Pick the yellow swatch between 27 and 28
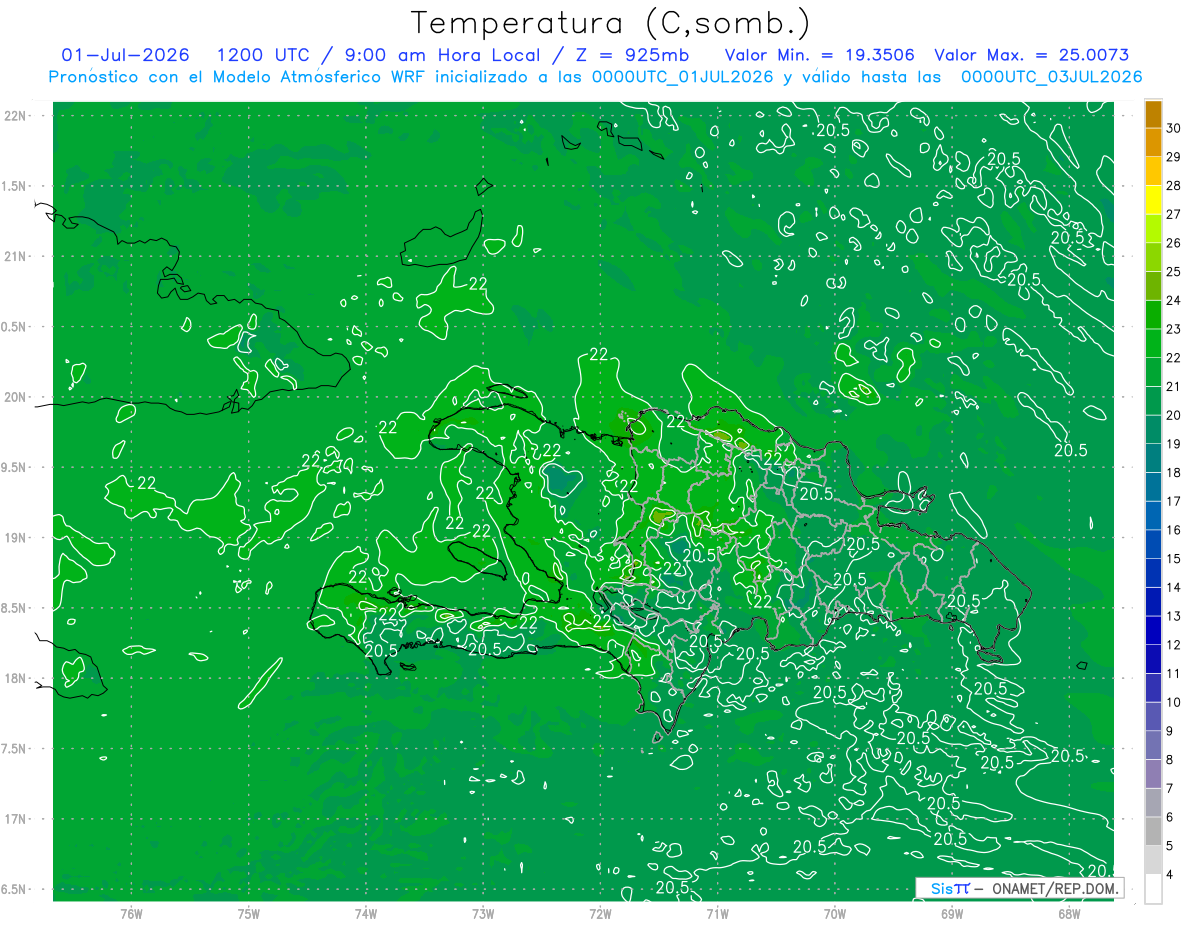 (1153, 200)
